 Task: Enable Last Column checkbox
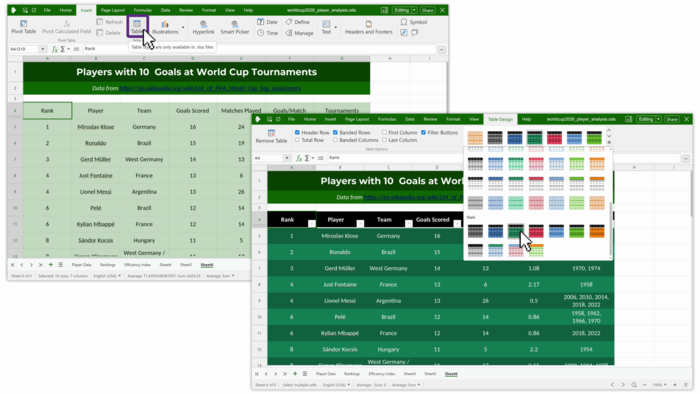click(384, 140)
